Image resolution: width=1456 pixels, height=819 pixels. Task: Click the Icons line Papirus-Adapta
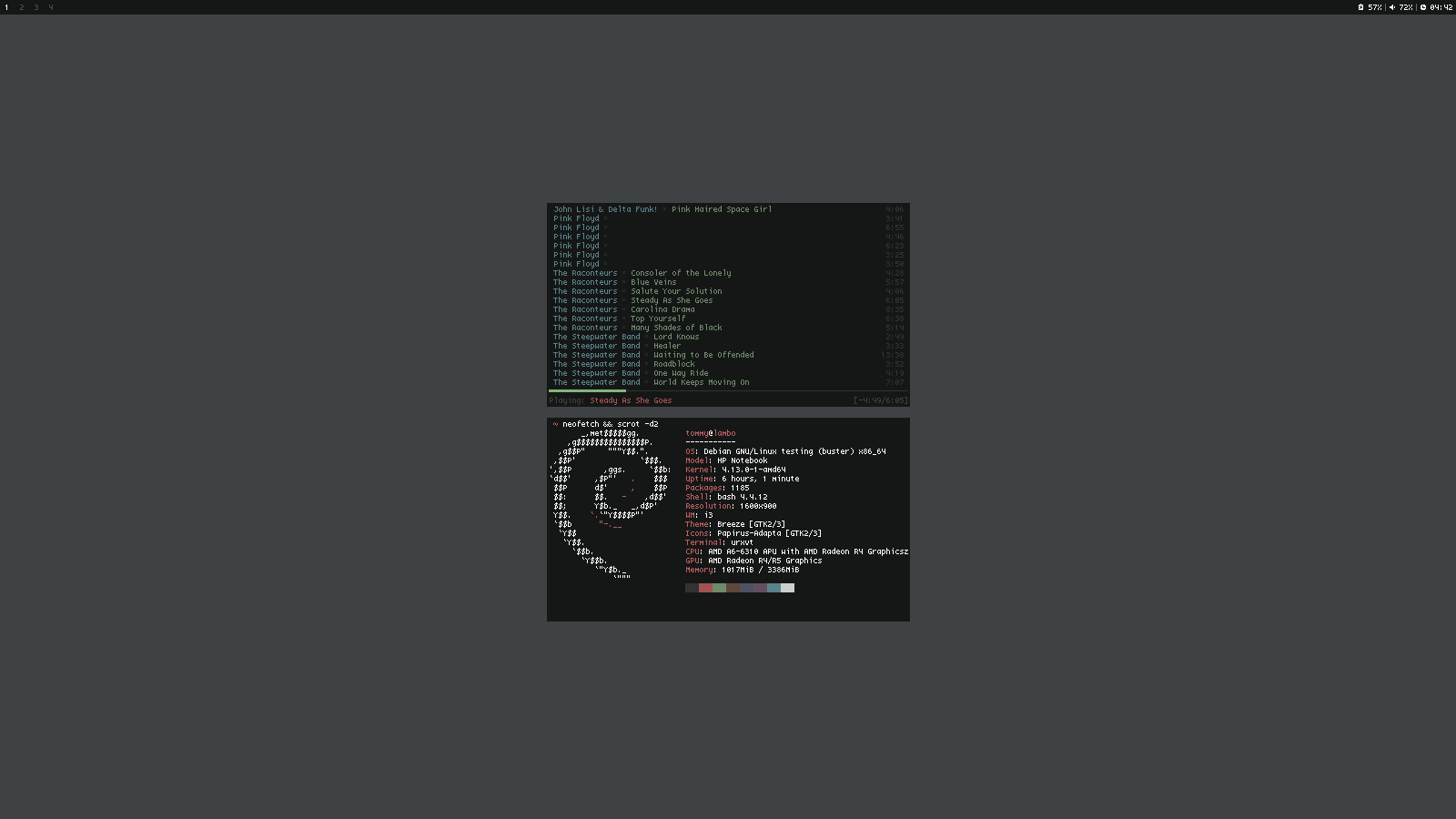[753, 533]
